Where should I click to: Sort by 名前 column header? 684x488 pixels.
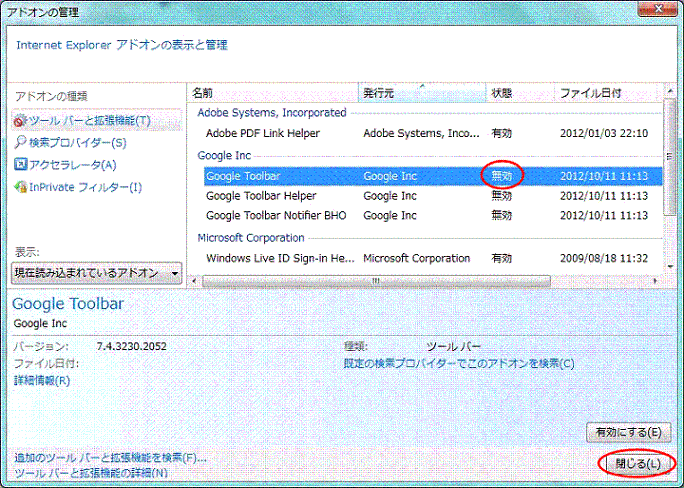(x=274, y=92)
